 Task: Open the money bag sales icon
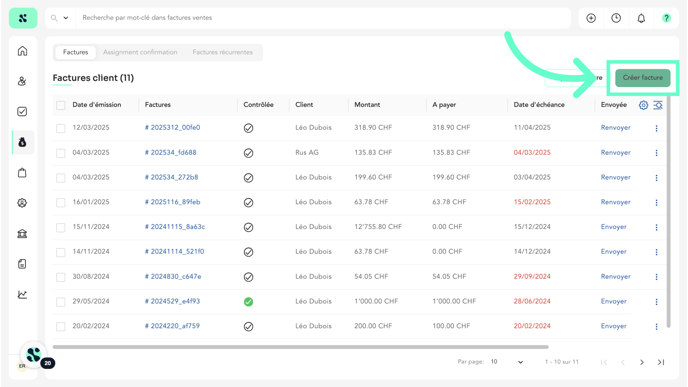click(x=22, y=142)
